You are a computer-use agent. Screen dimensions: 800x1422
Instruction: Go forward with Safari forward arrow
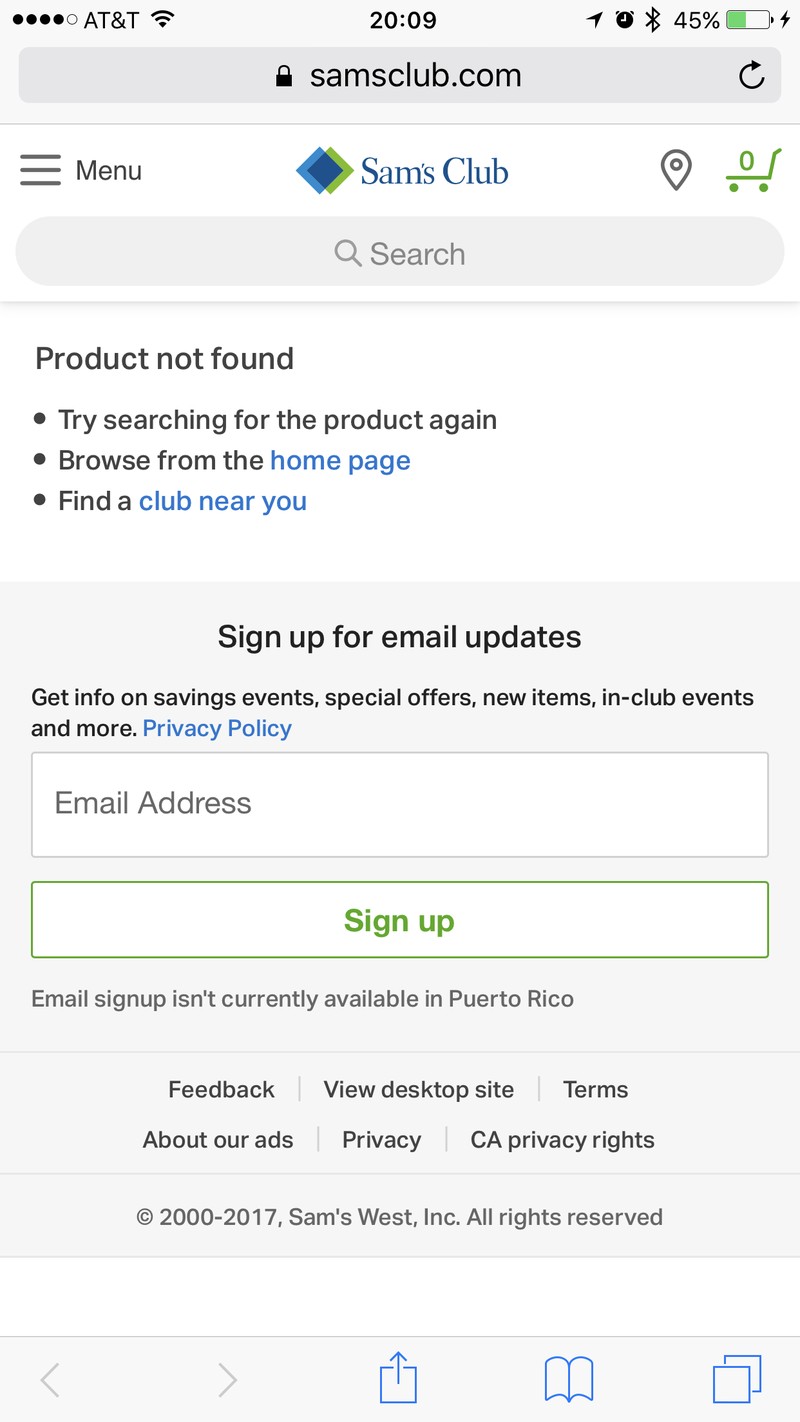point(228,1380)
